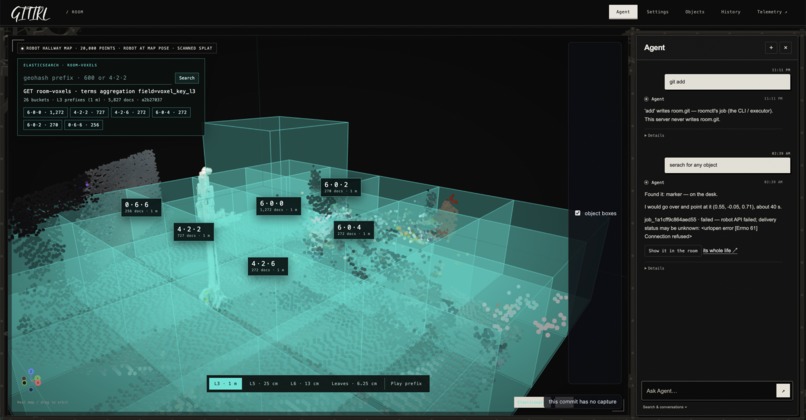Click the 'git add' user message bubble
Image resolution: width=806 pixels, height=420 pixels.
pos(727,82)
